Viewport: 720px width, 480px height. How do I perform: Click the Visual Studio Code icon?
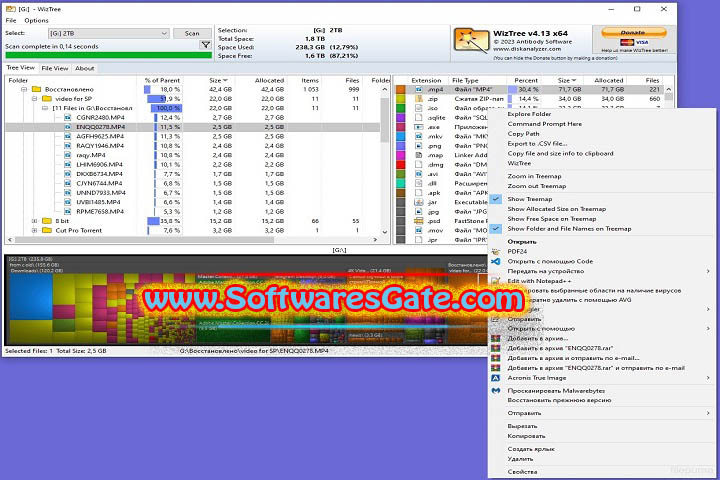coord(495,261)
